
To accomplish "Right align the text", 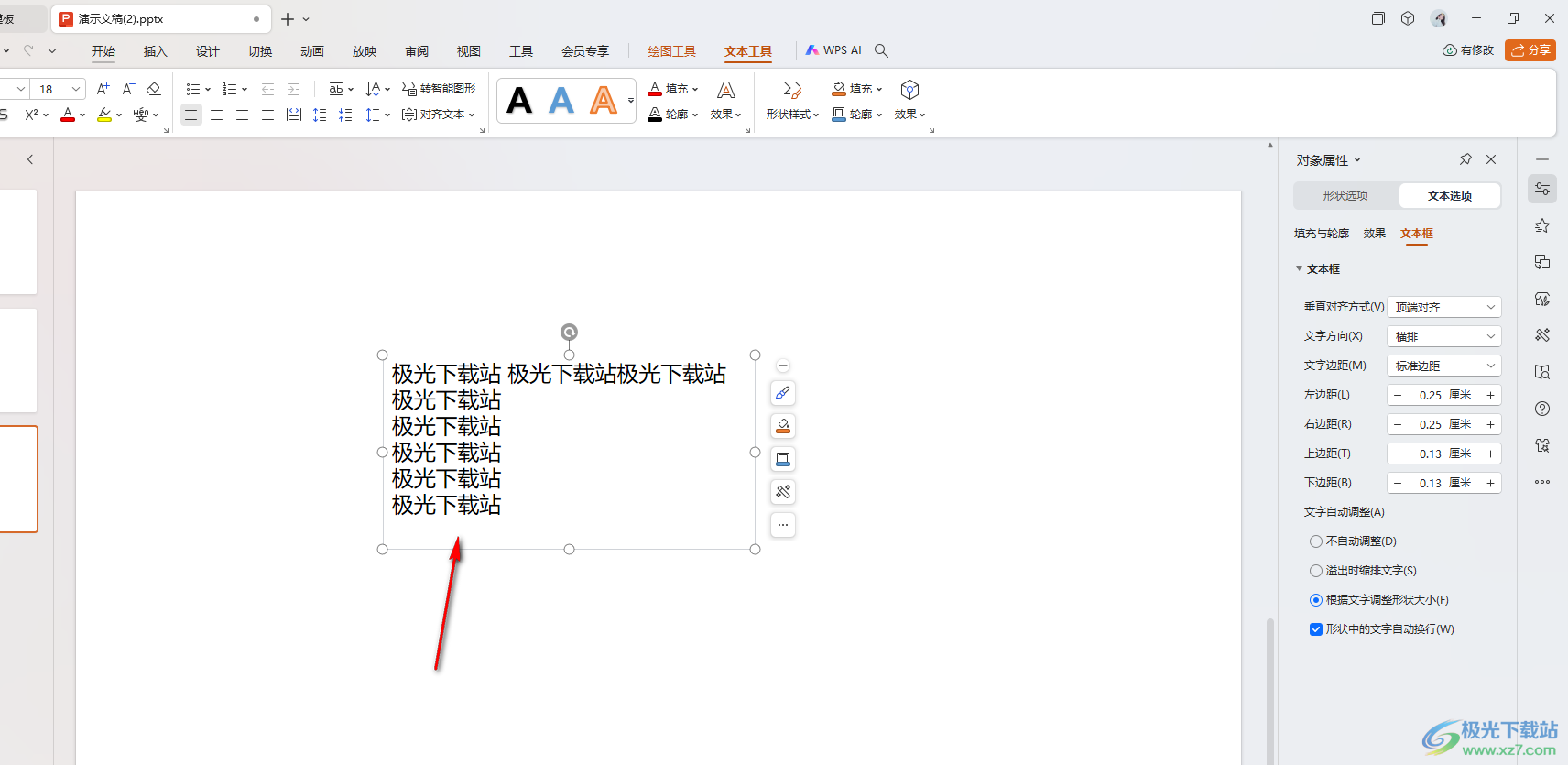I will pos(242,115).
